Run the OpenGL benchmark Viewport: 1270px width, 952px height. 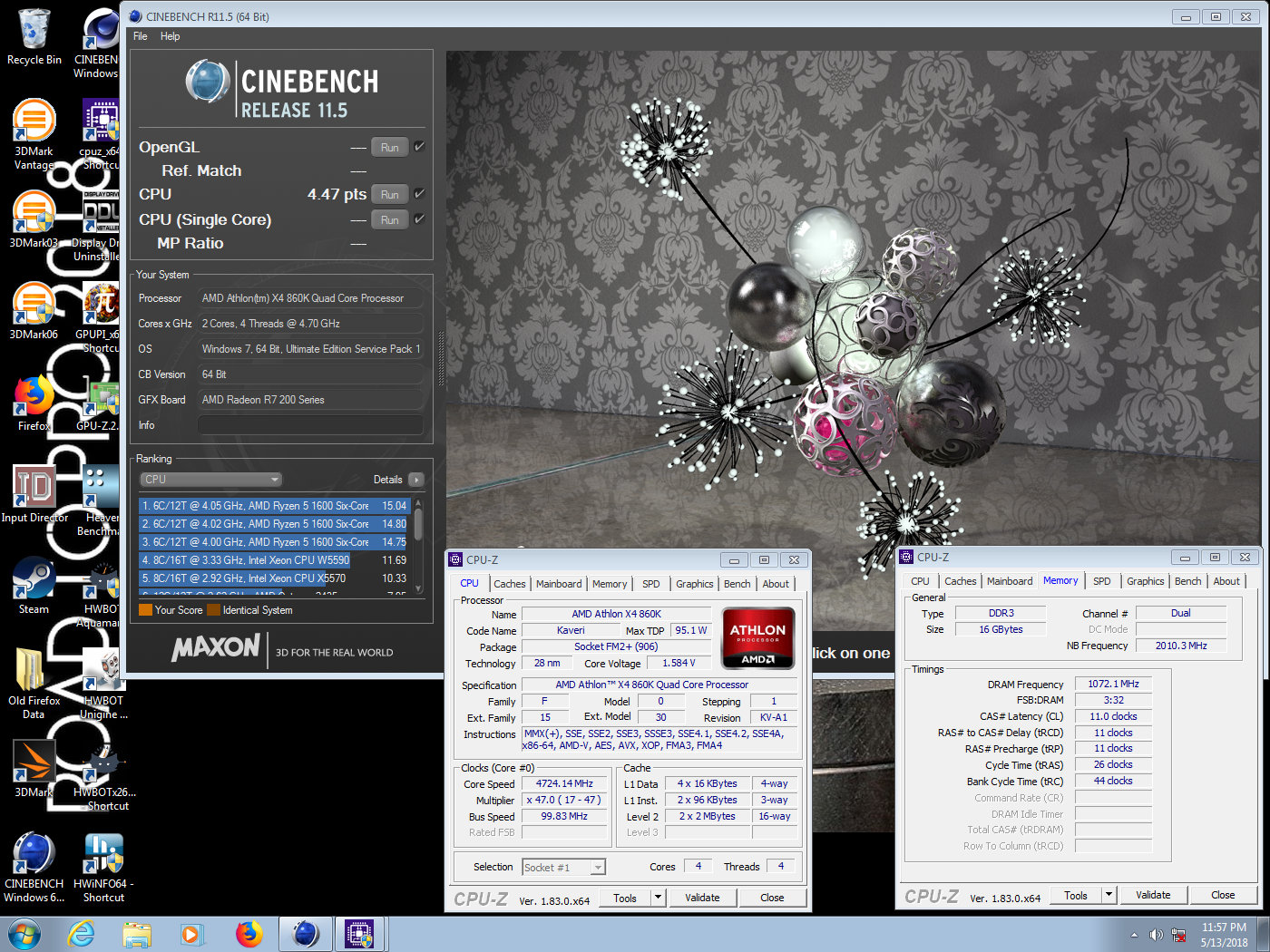click(x=390, y=147)
